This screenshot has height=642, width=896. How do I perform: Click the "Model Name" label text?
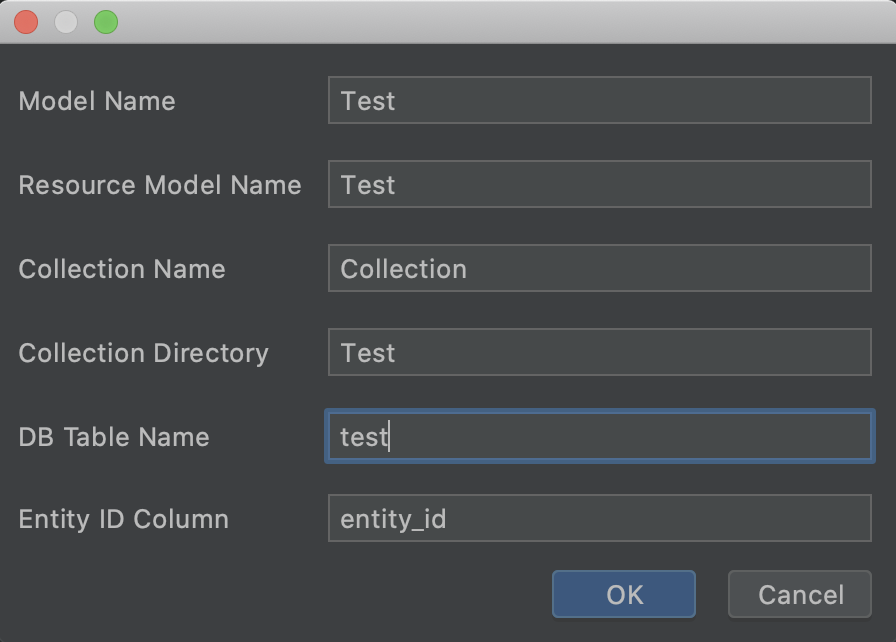point(97,101)
